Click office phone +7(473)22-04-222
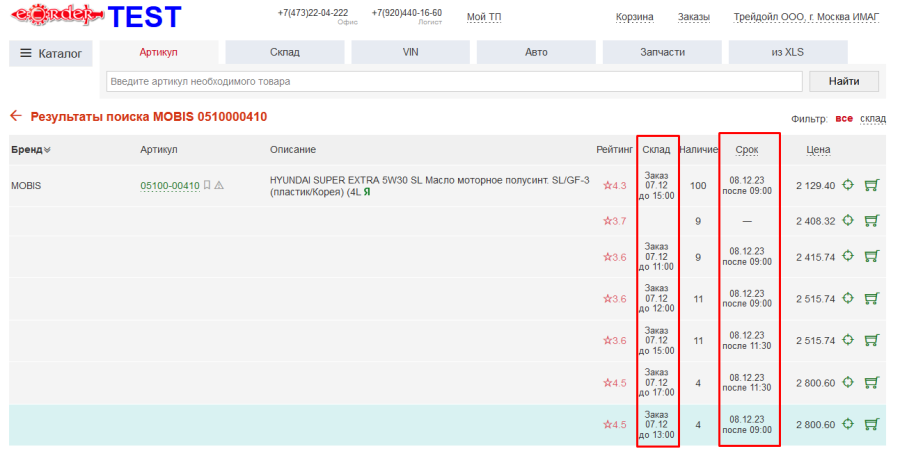The image size is (900, 449). (x=312, y=13)
